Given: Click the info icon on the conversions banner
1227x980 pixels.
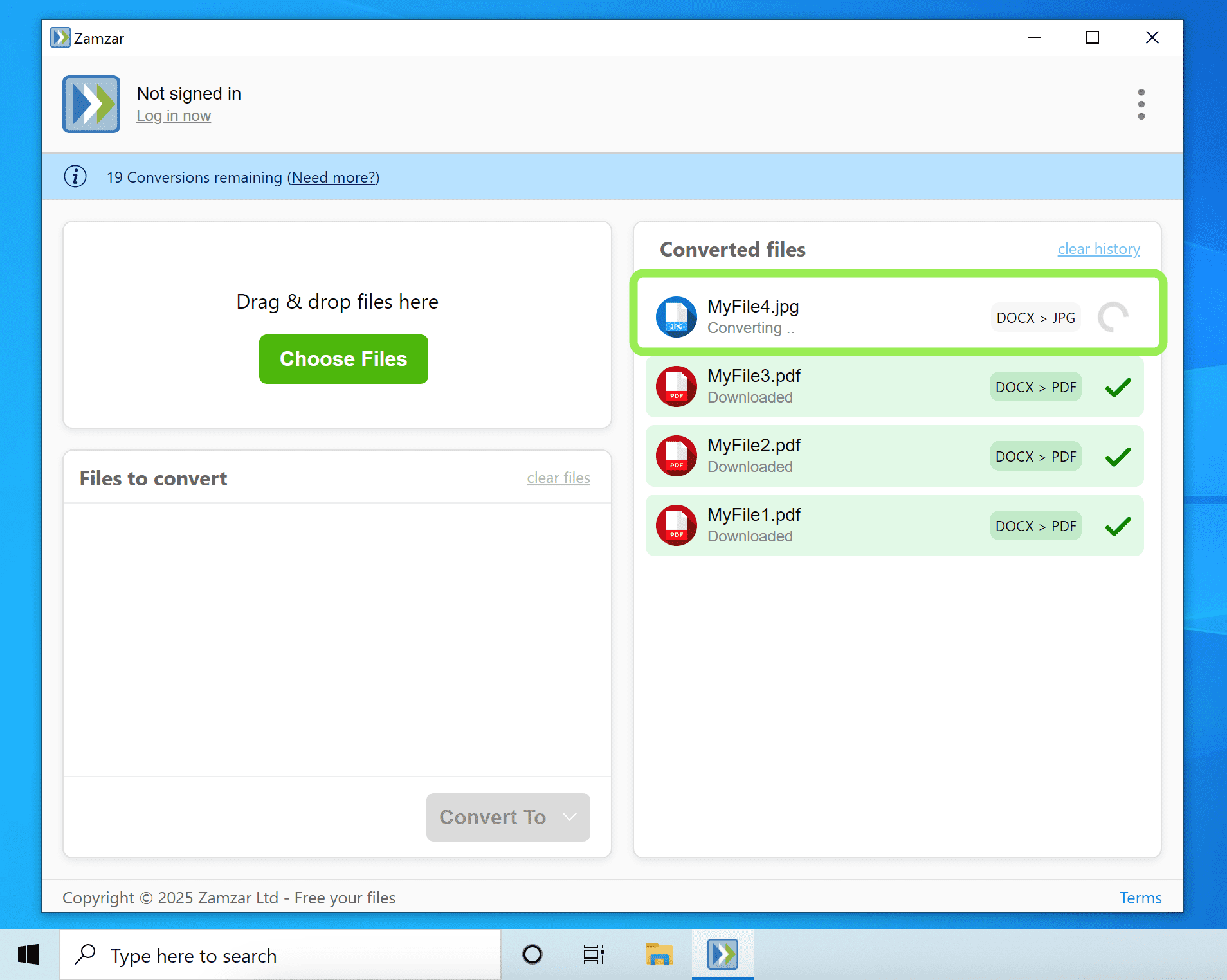Looking at the screenshot, I should [x=75, y=177].
